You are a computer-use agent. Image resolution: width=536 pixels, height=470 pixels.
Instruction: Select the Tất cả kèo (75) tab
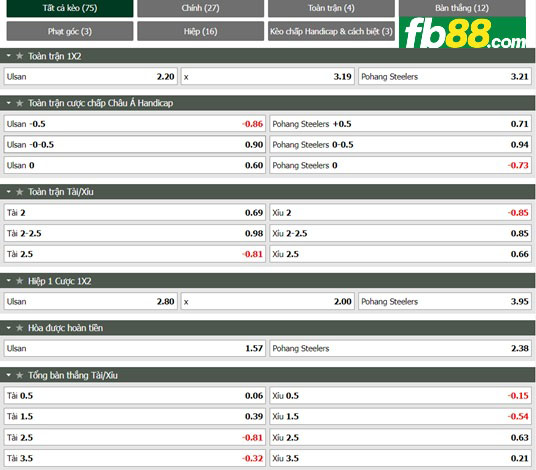pyautogui.click(x=70, y=8)
